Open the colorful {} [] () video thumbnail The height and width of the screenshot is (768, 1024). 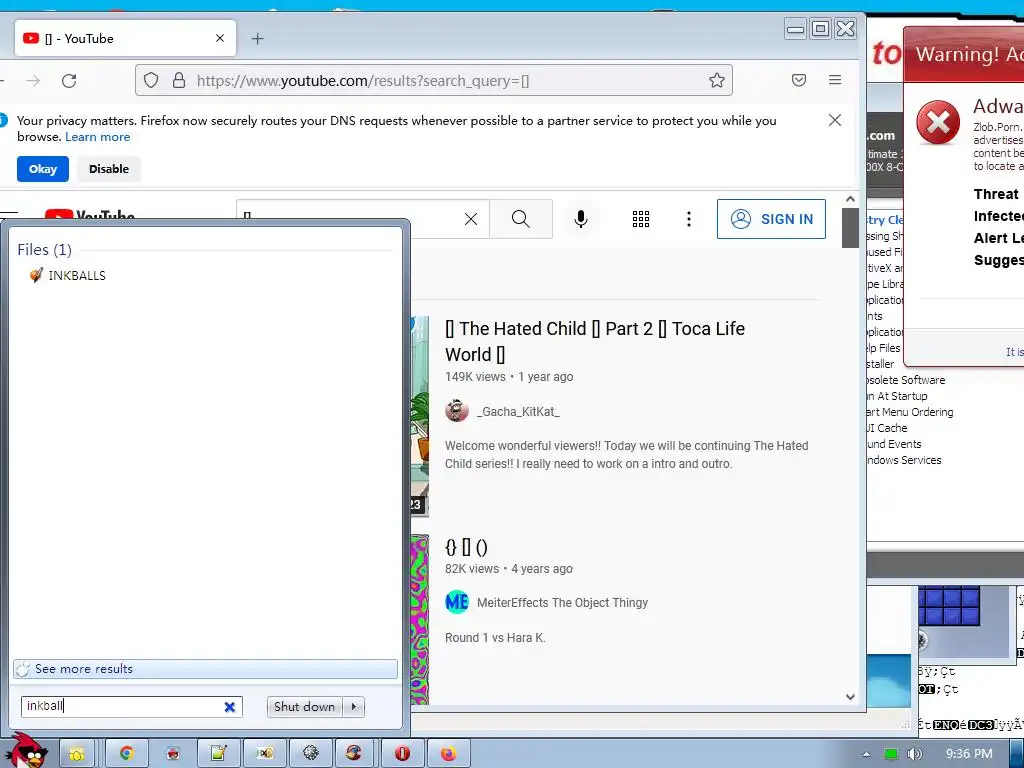point(420,619)
